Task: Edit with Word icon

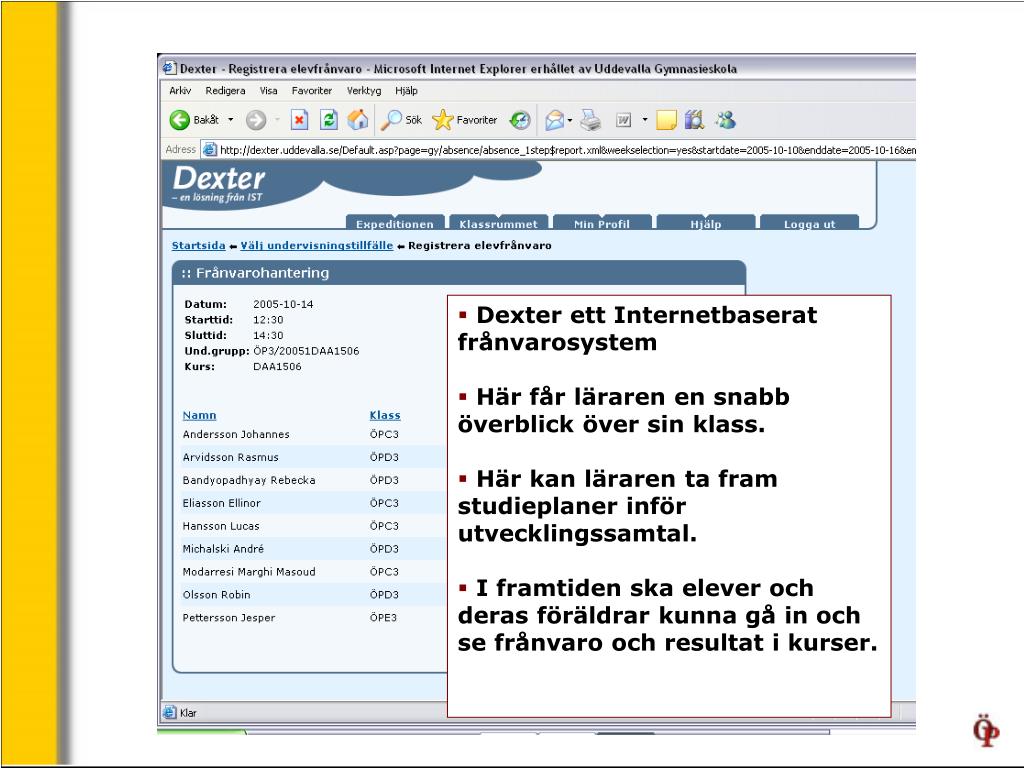Action: tap(624, 120)
